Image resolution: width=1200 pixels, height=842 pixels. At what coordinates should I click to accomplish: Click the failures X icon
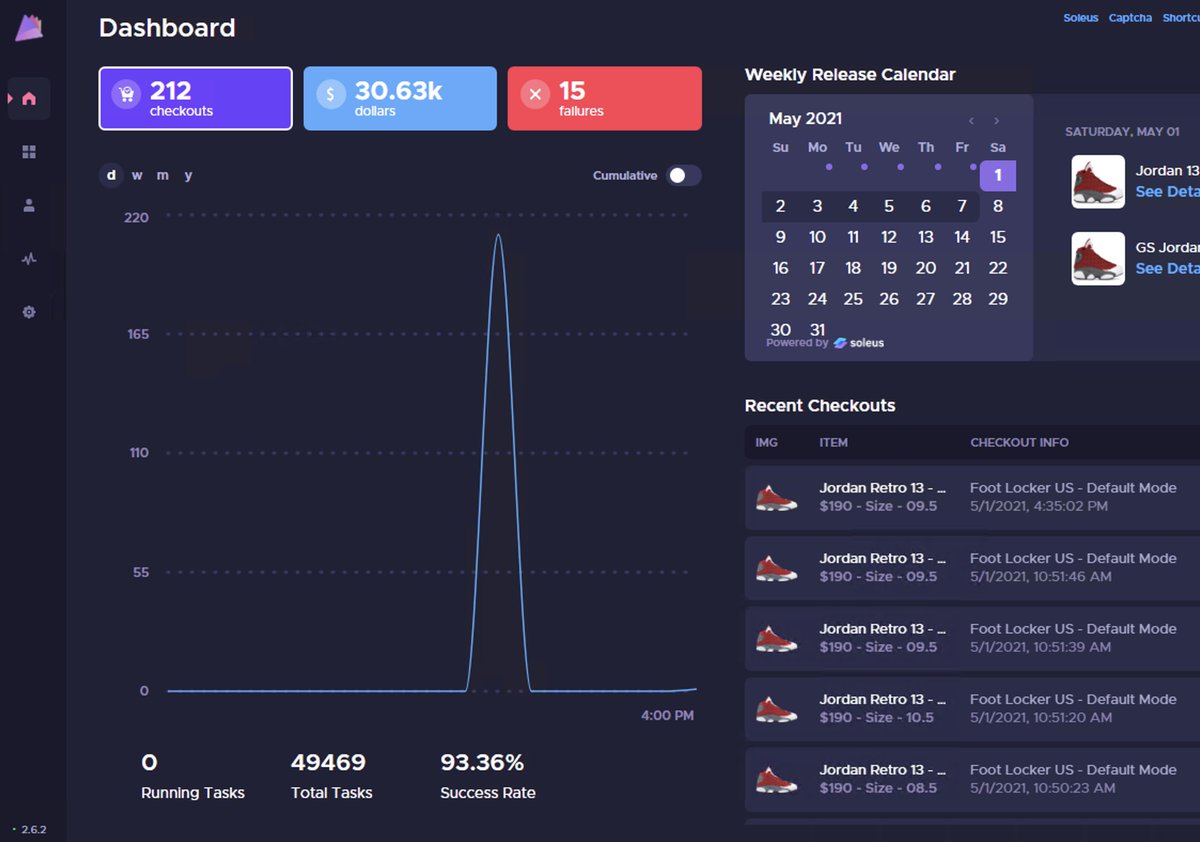(x=535, y=94)
